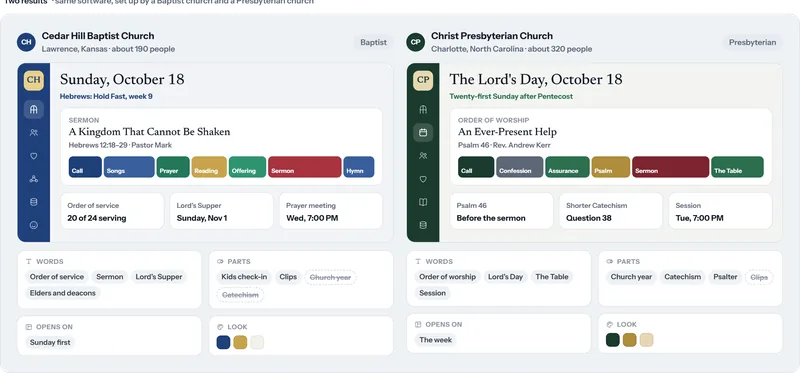Pick the dark green swatch in Christ Presbyterian Look

pos(613,340)
